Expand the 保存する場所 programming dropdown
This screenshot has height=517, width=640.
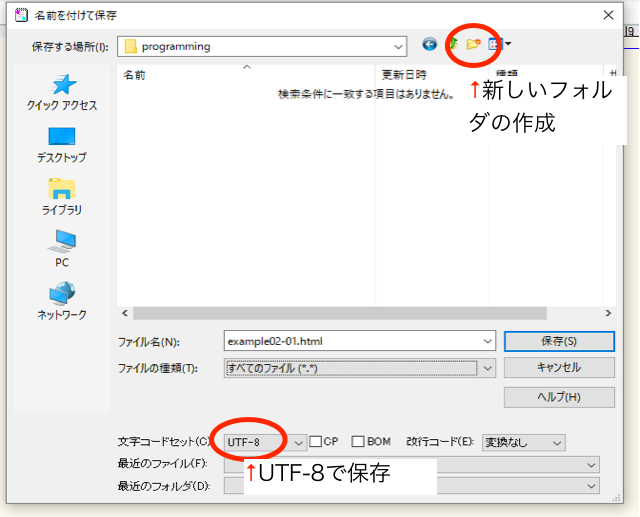399,46
